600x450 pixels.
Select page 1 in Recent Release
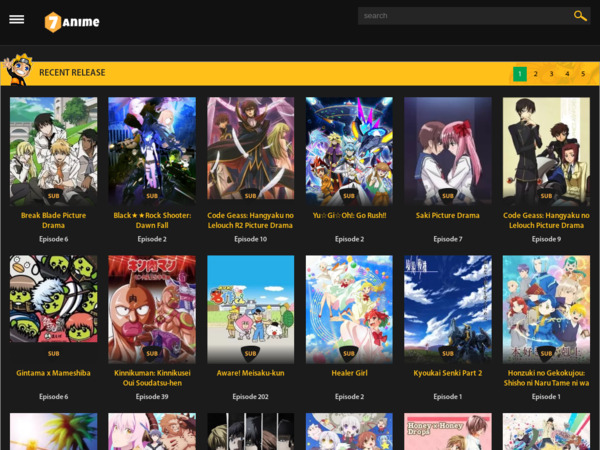coord(520,74)
